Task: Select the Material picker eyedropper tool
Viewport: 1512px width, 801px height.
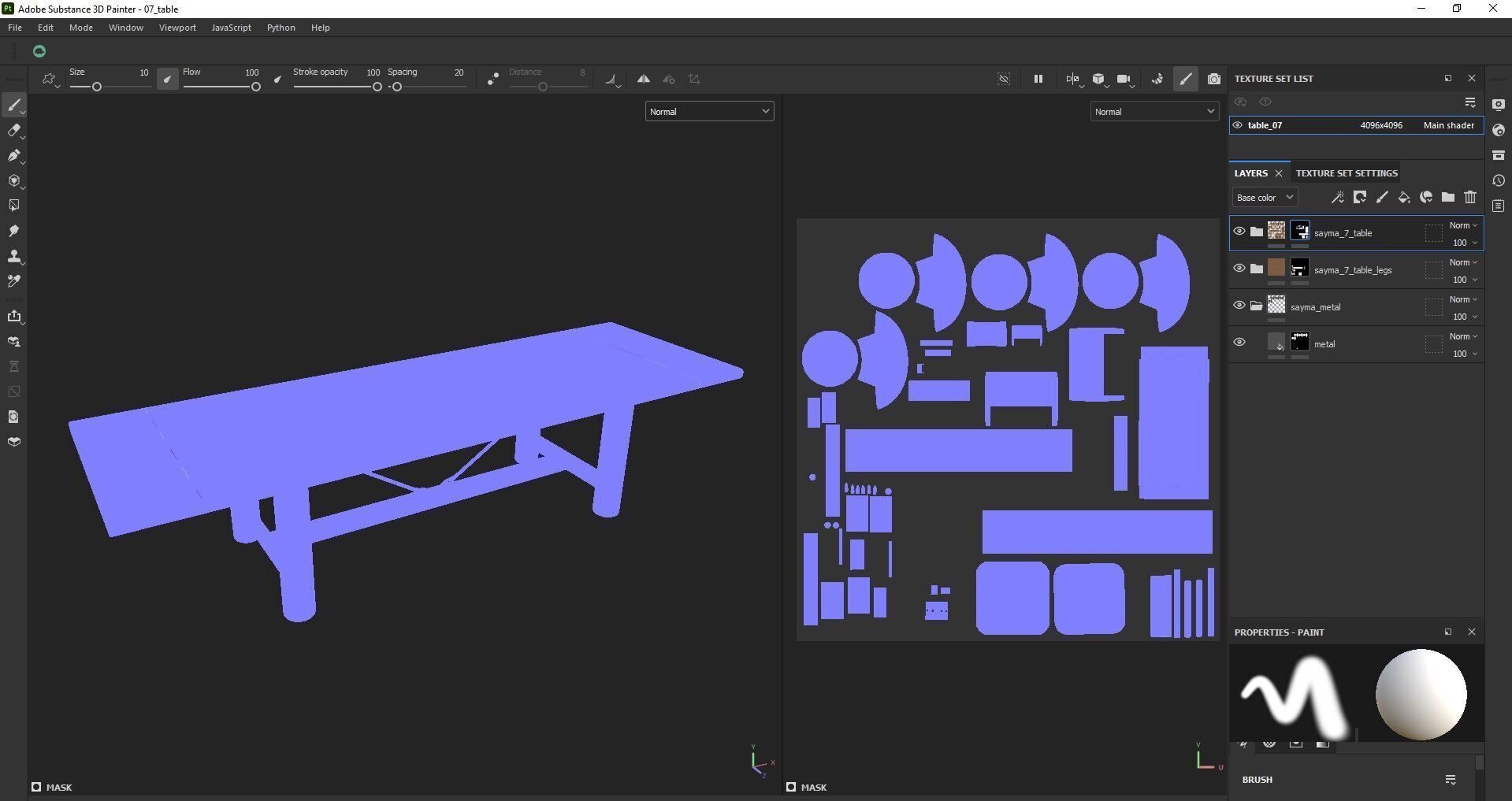Action: pos(14,281)
